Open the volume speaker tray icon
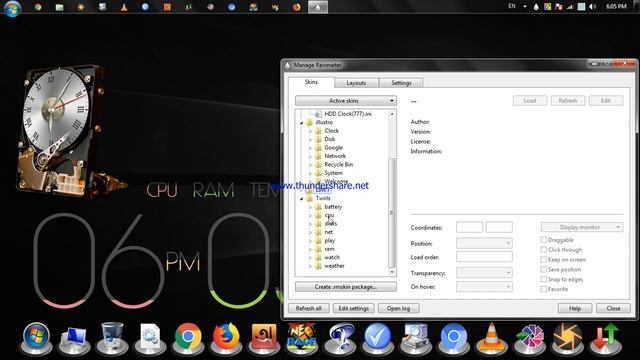The image size is (640, 360). [x=593, y=7]
